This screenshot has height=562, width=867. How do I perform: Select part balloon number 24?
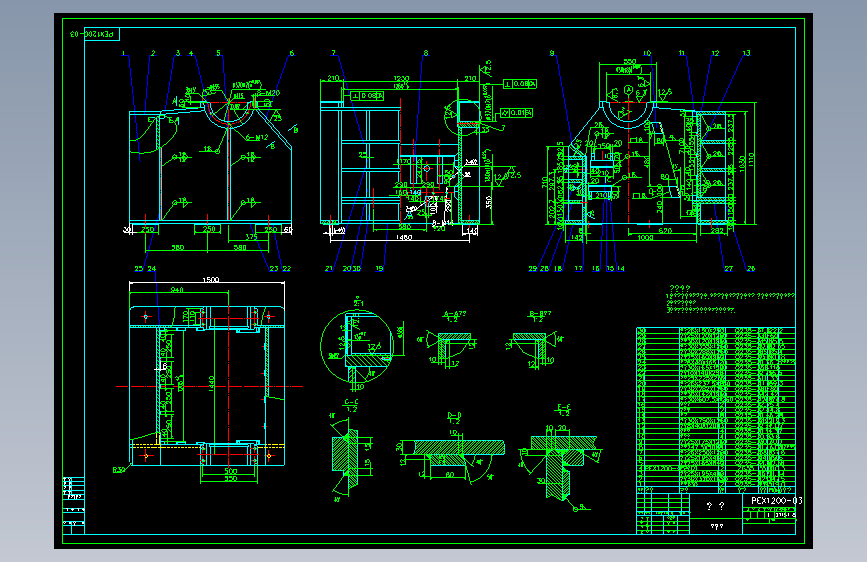coord(152,269)
